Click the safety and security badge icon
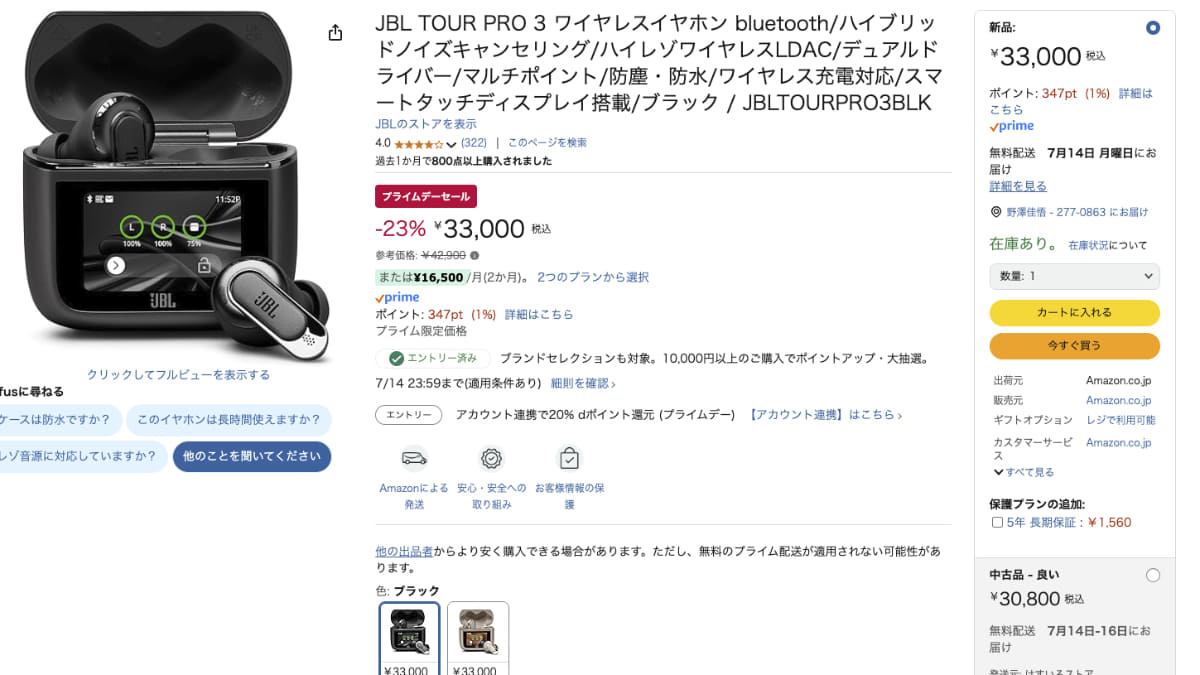 (x=491, y=458)
